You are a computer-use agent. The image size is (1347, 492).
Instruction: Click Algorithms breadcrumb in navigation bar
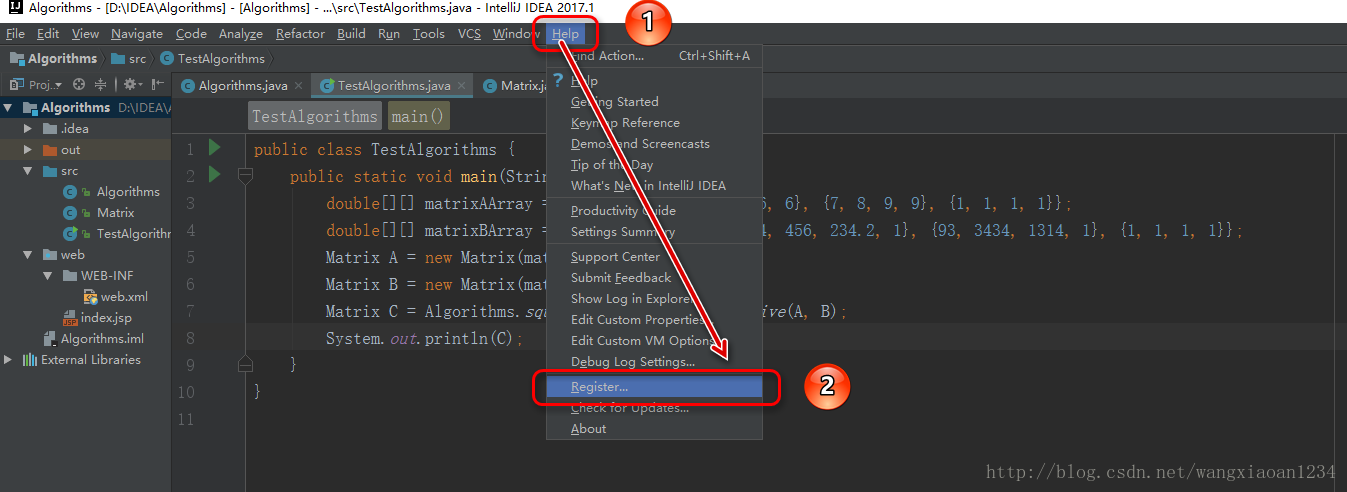pos(53,59)
